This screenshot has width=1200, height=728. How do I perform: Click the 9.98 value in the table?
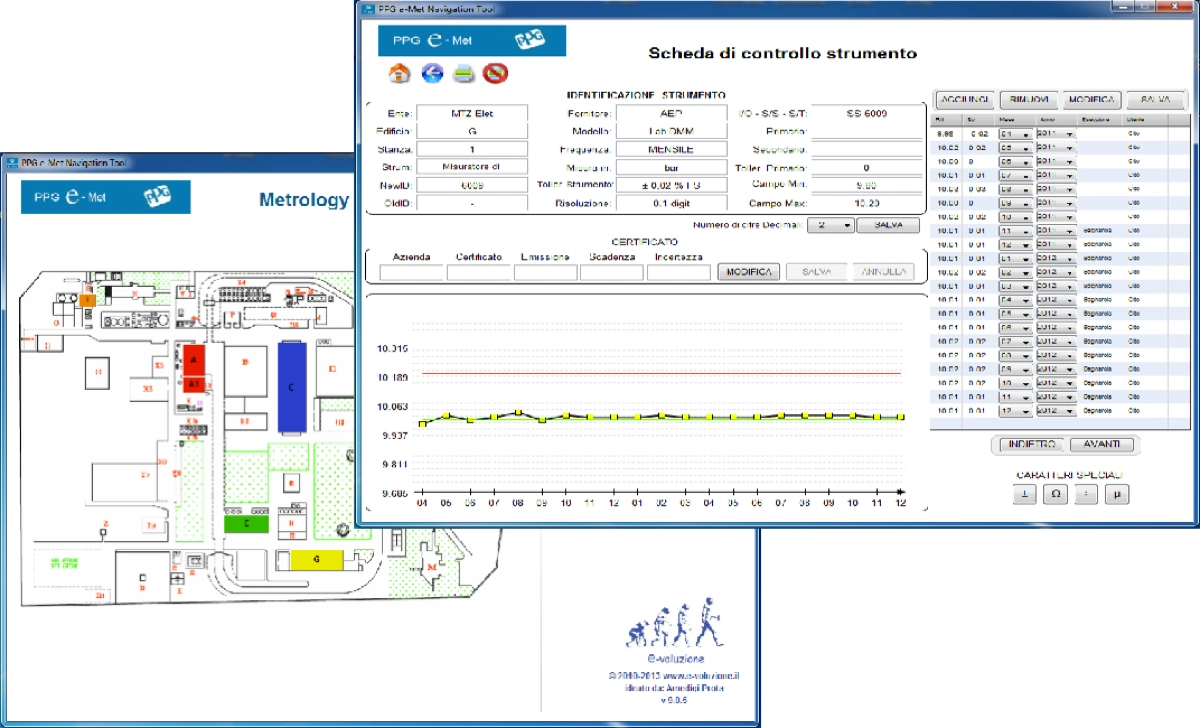(943, 132)
